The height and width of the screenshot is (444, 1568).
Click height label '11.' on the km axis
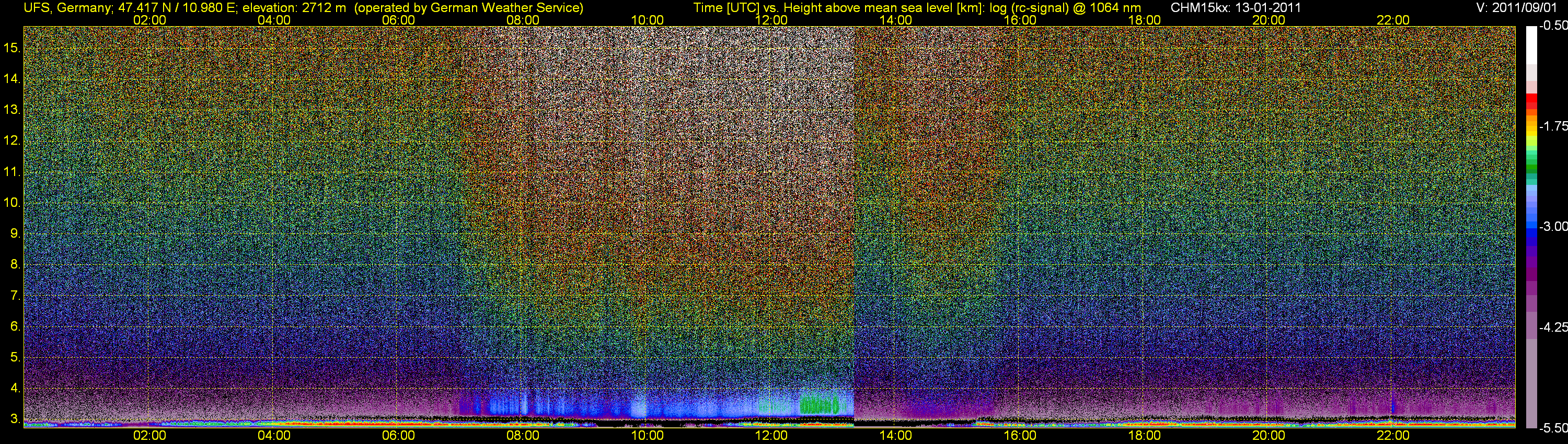click(x=12, y=171)
